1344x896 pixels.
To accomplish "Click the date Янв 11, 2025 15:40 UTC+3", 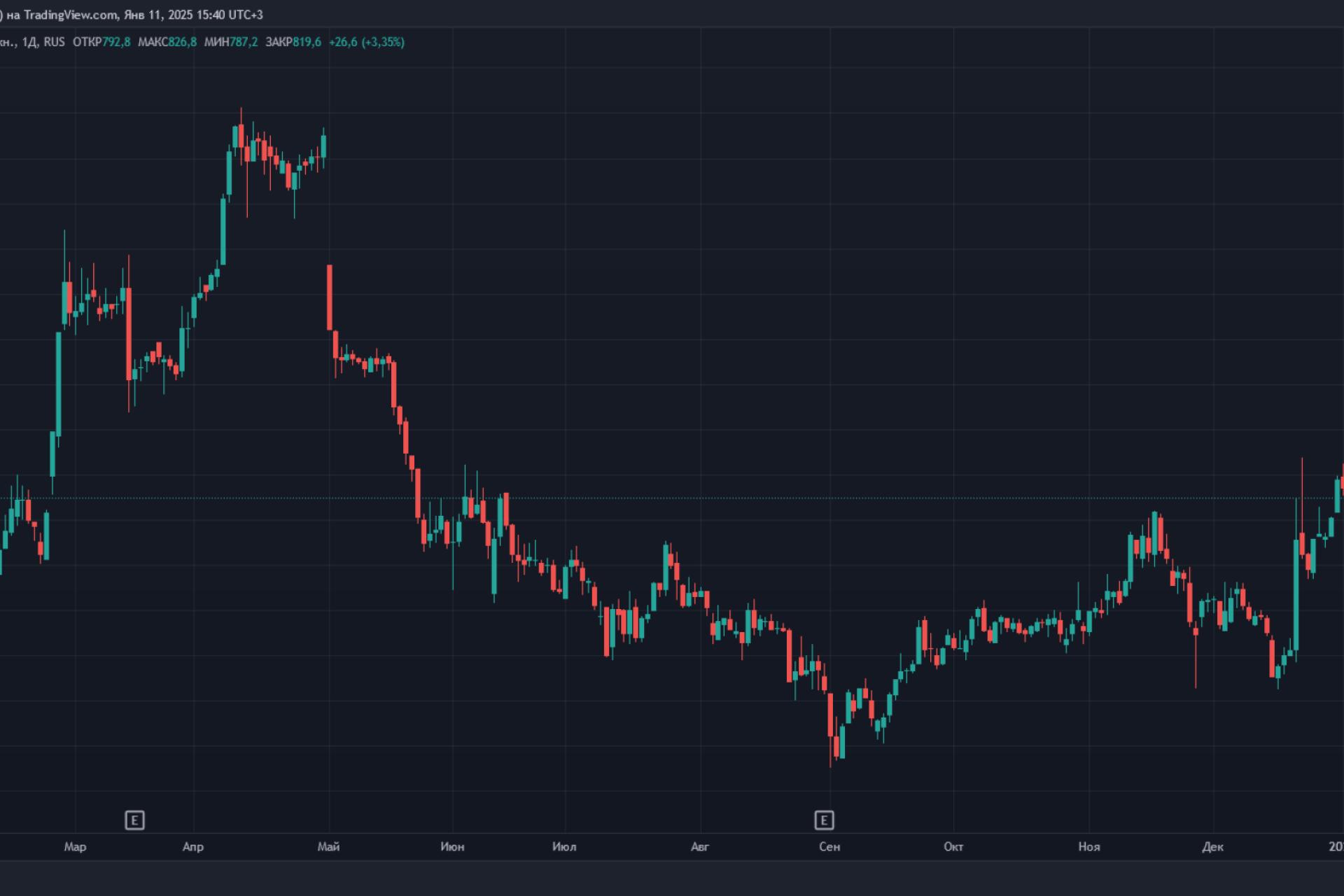I will [x=194, y=15].
